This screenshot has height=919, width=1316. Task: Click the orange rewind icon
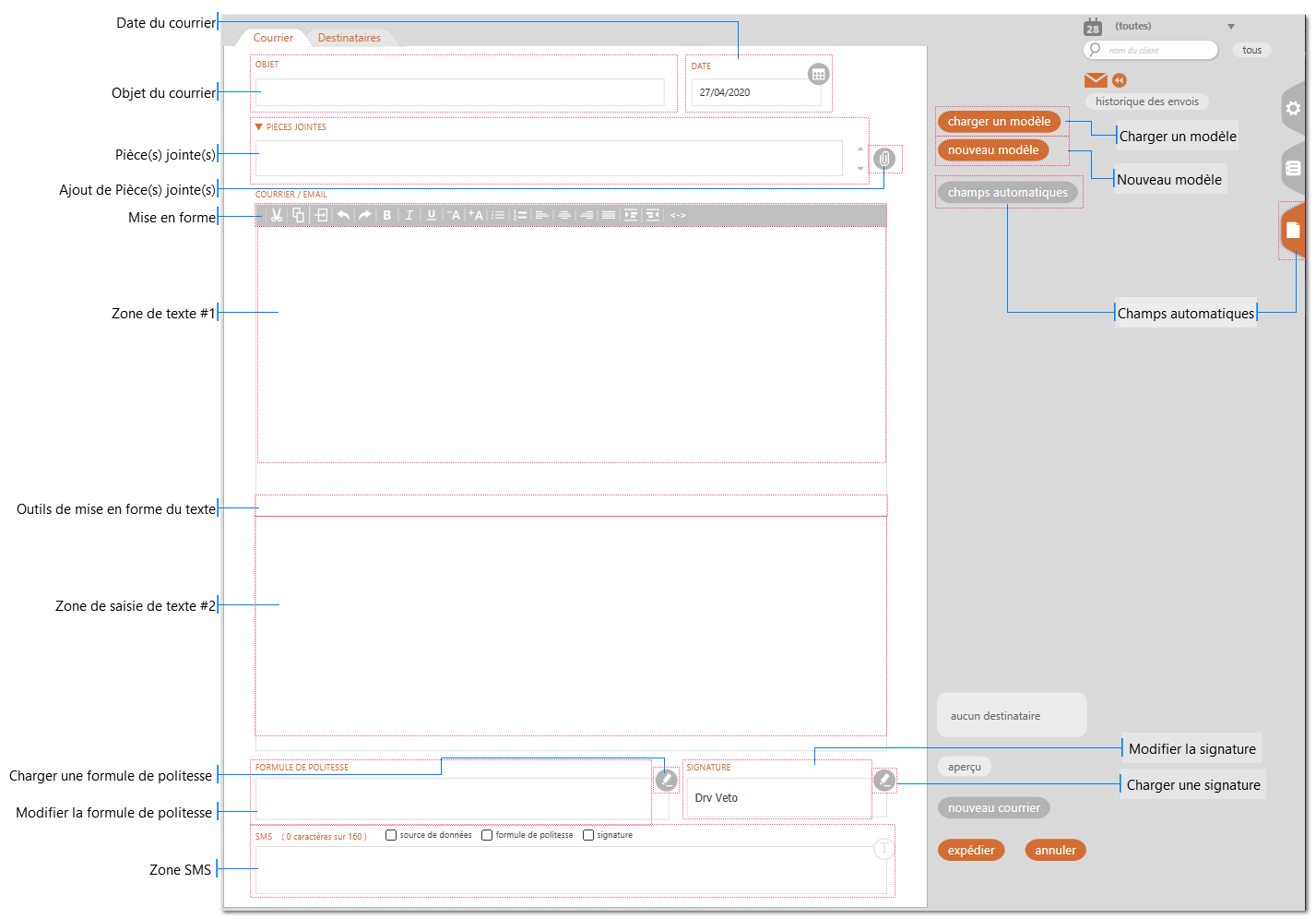click(1120, 80)
